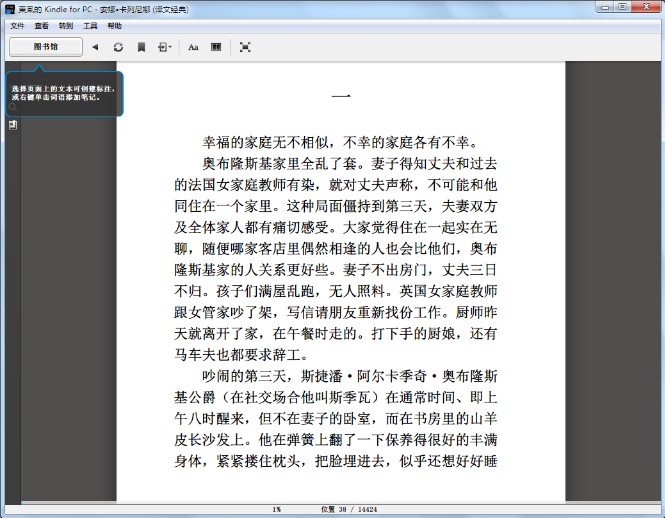665x518 pixels.
Task: Click the sync refresh icon
Action: (x=118, y=47)
